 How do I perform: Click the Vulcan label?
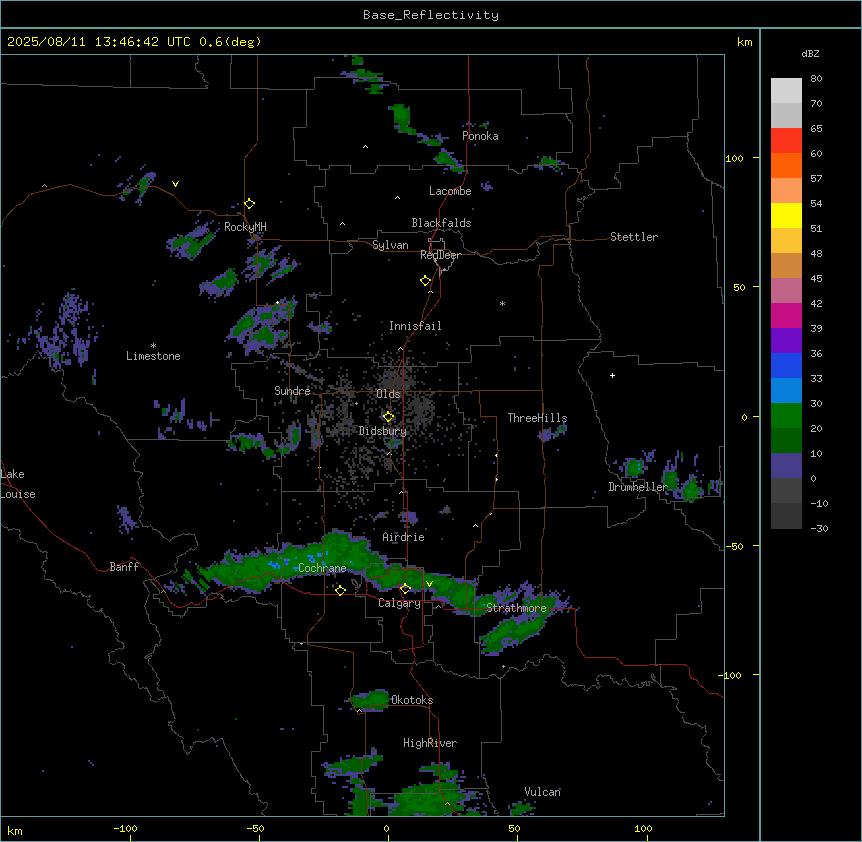tap(542, 792)
